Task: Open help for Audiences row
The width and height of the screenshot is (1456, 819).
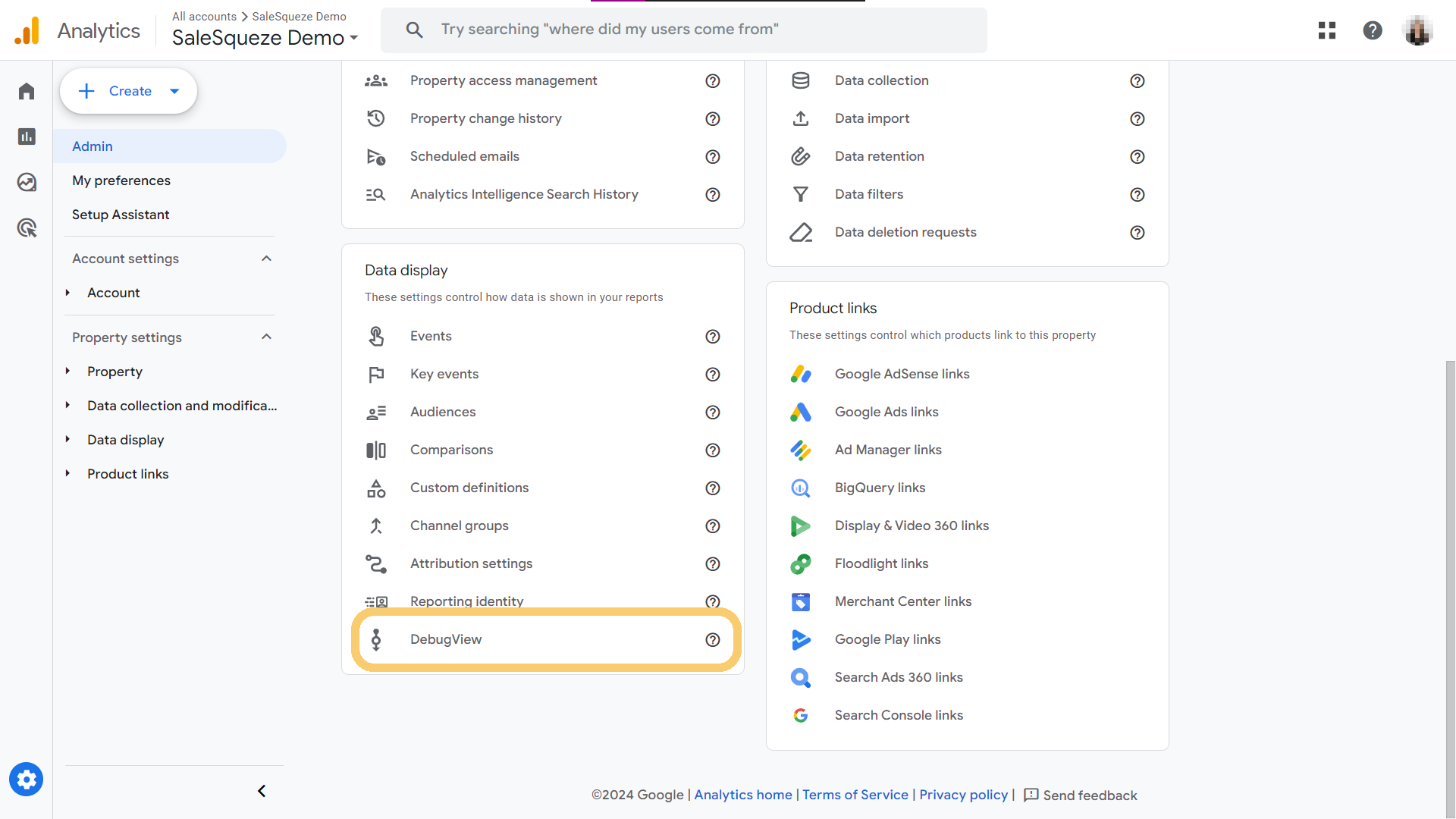Action: (x=713, y=412)
